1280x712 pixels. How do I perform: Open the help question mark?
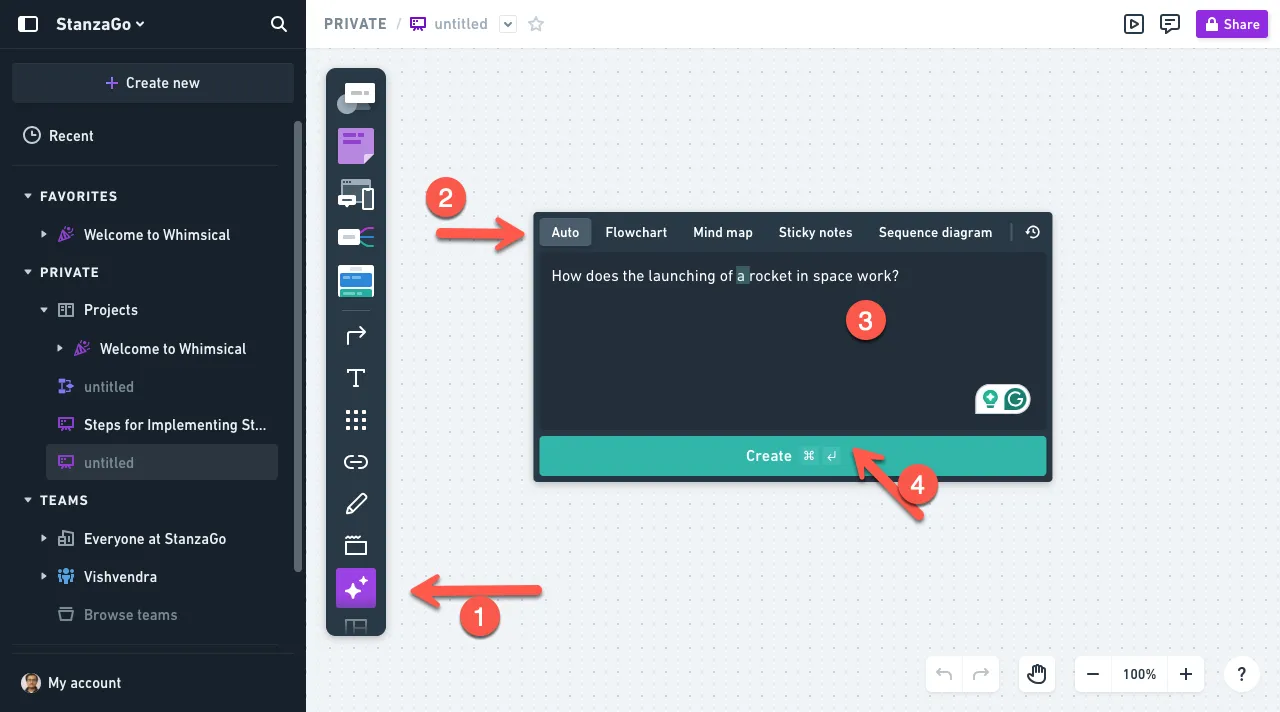click(1242, 674)
